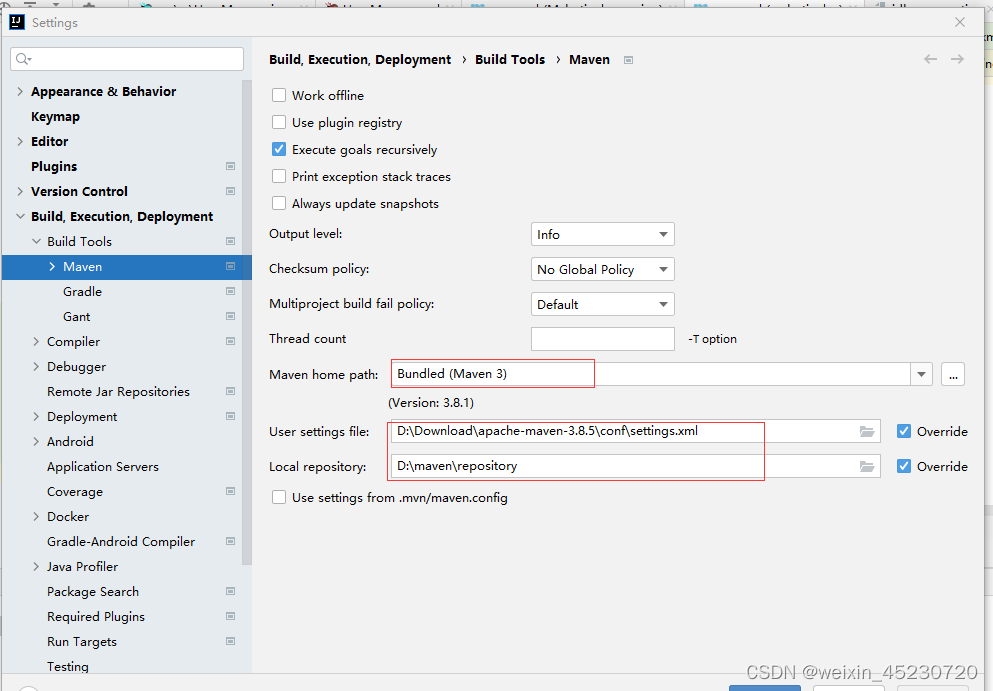Viewport: 993px width, 691px height.
Task: Enable Work offline checkbox
Action: pyautogui.click(x=279, y=95)
